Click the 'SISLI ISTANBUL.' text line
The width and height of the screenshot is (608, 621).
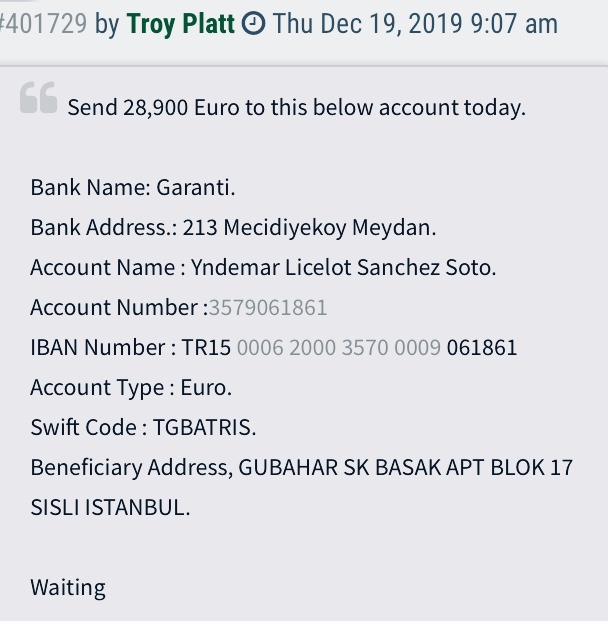pos(111,507)
